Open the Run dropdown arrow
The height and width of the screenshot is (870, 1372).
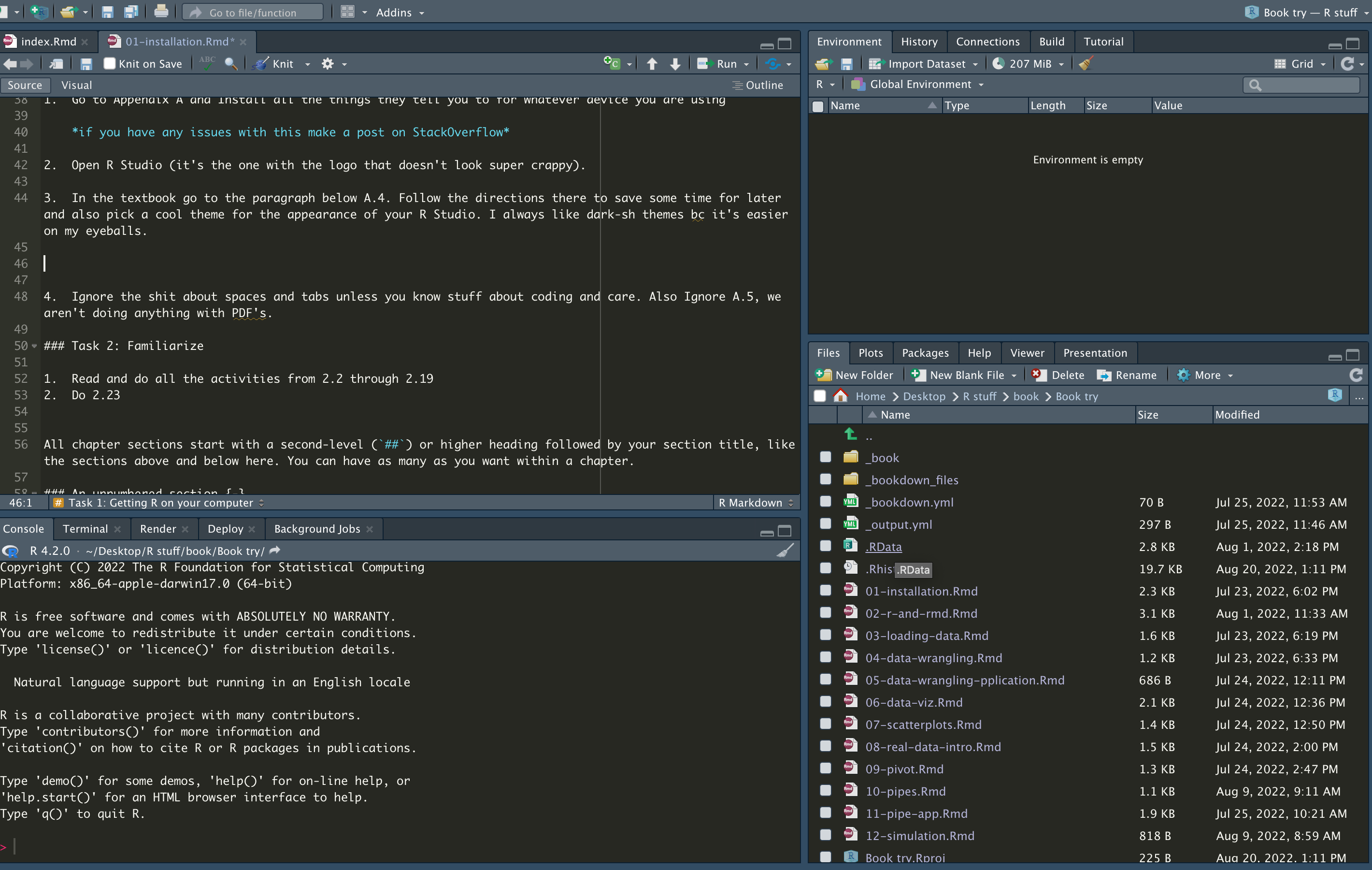click(746, 64)
